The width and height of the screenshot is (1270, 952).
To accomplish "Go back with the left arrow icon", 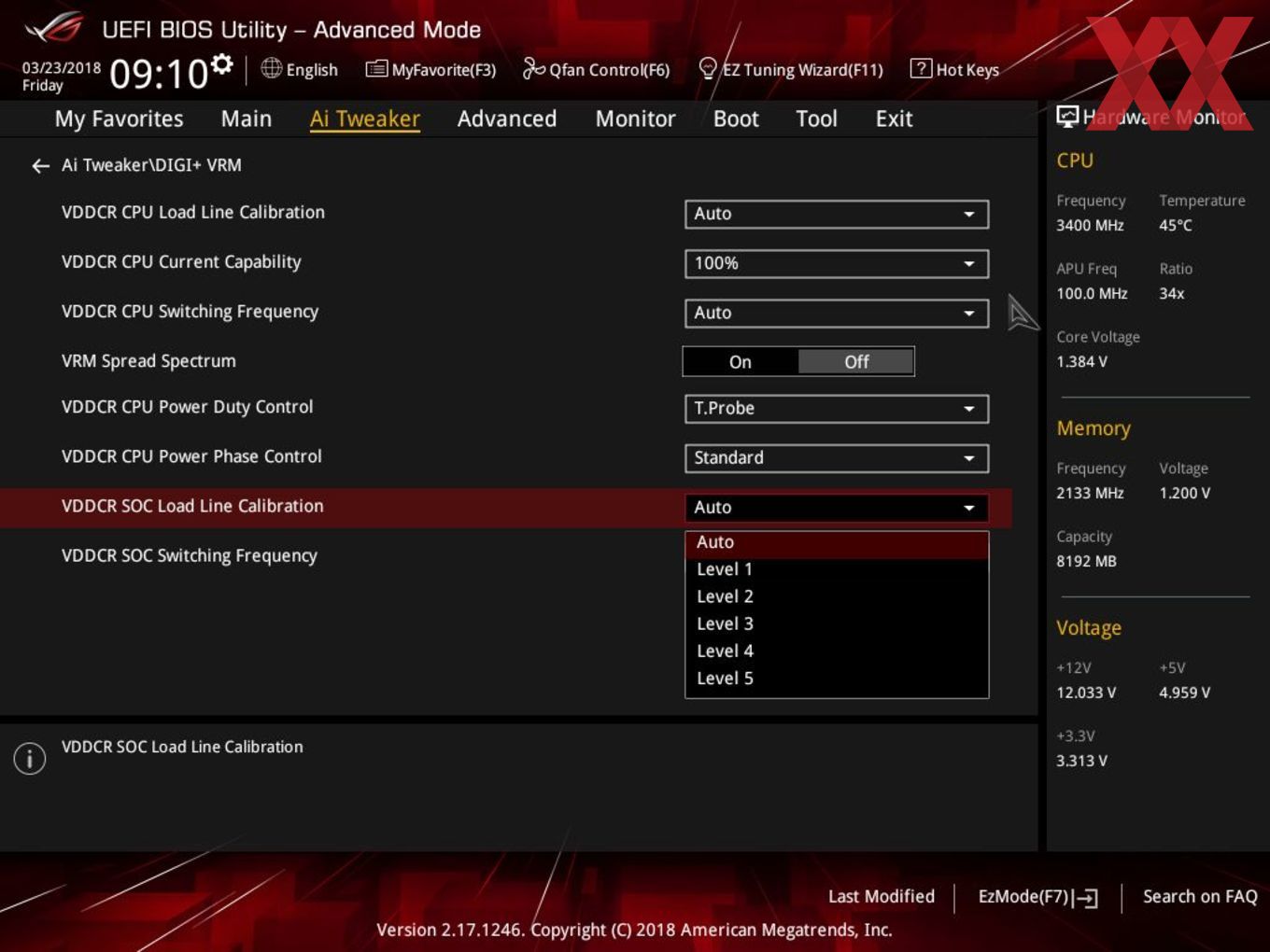I will point(40,166).
